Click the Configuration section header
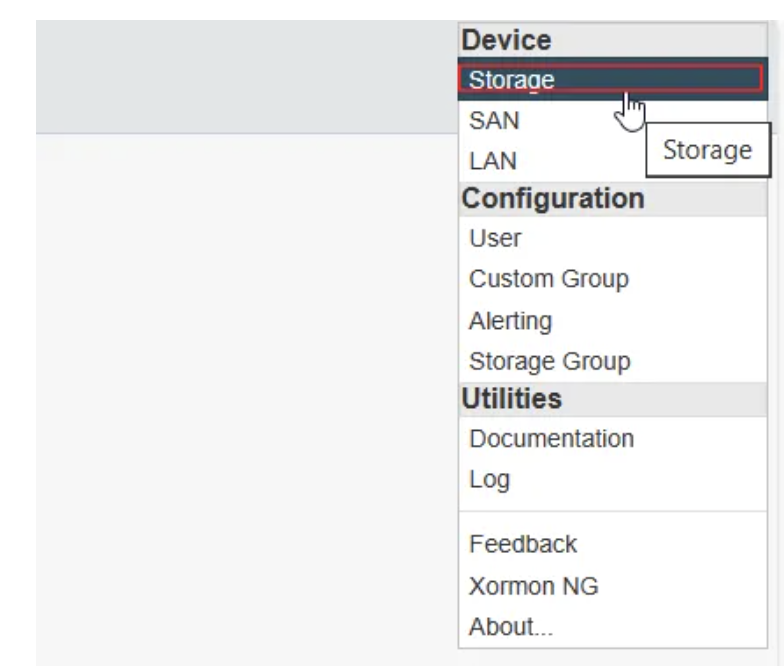This screenshot has width=784, height=666. [x=612, y=198]
